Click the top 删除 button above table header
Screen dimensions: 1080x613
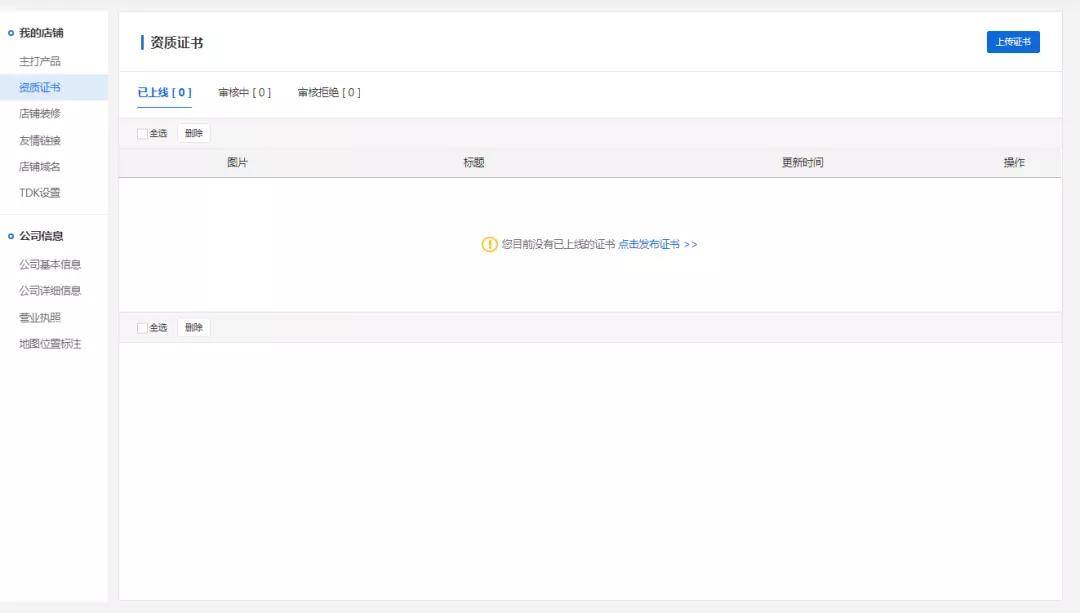tap(194, 134)
